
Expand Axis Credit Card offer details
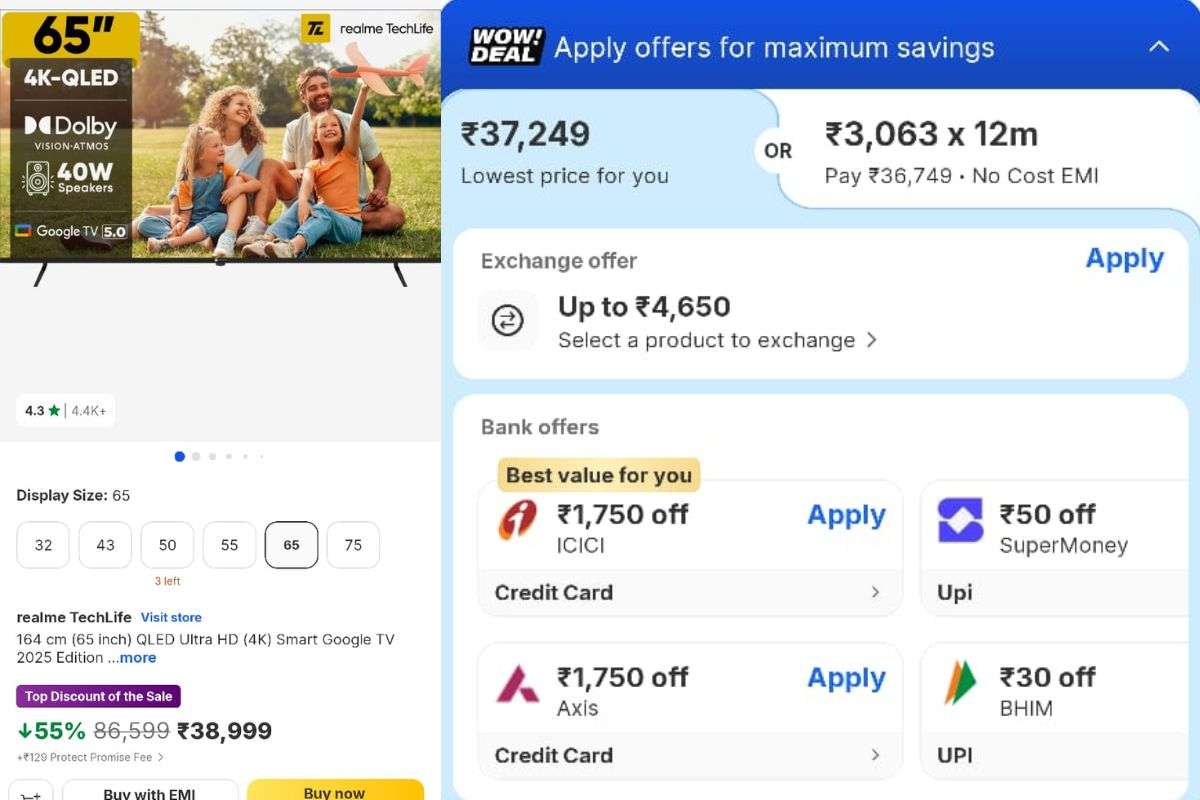point(875,755)
